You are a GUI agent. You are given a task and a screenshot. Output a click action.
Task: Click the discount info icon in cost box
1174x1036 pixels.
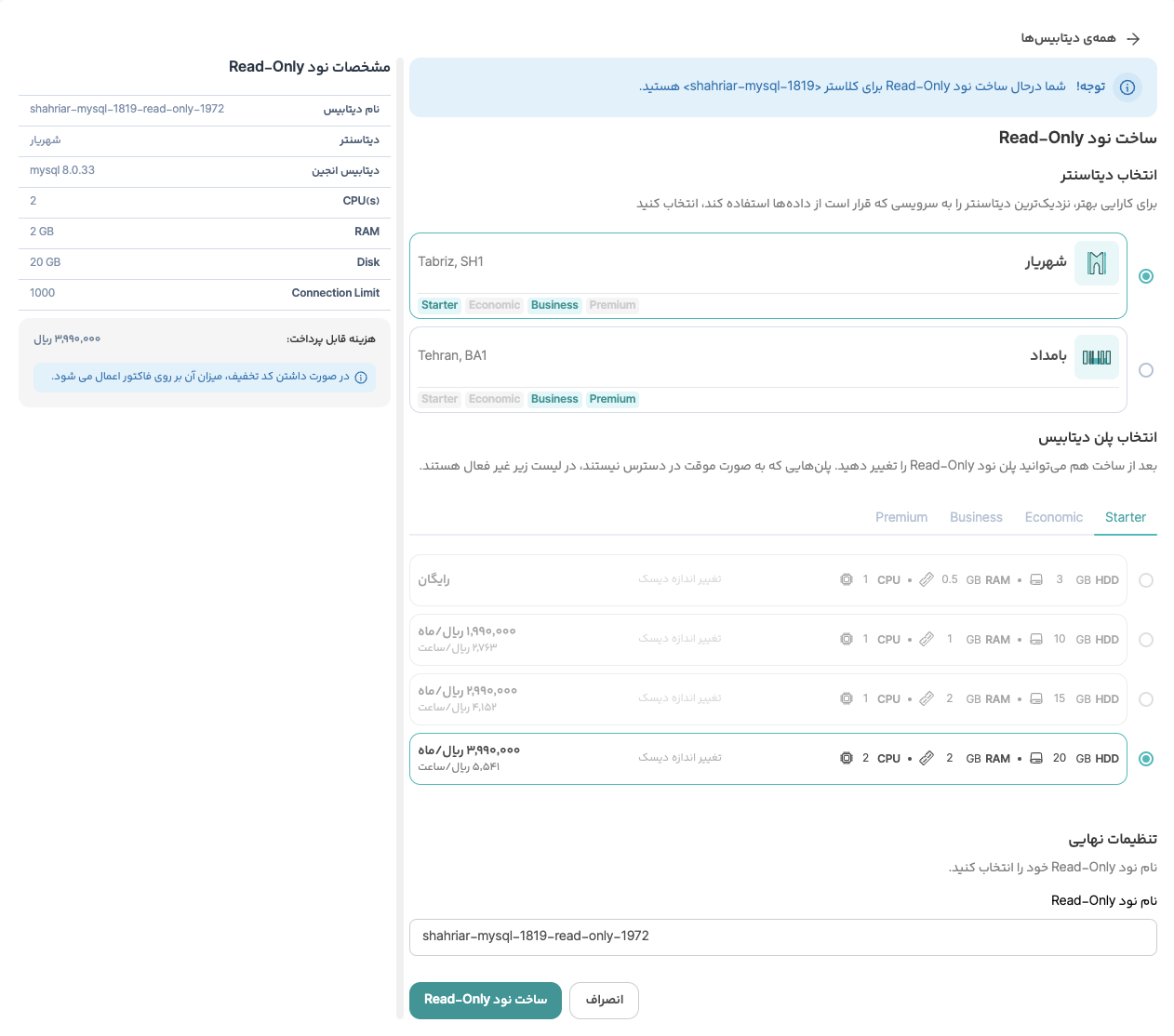[x=361, y=378]
